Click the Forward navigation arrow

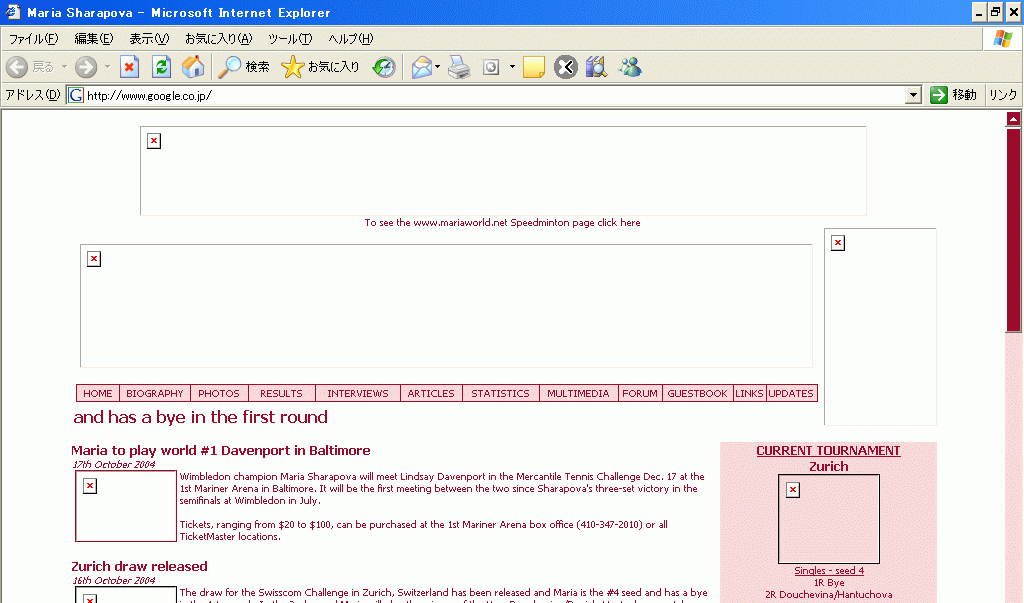click(x=86, y=67)
